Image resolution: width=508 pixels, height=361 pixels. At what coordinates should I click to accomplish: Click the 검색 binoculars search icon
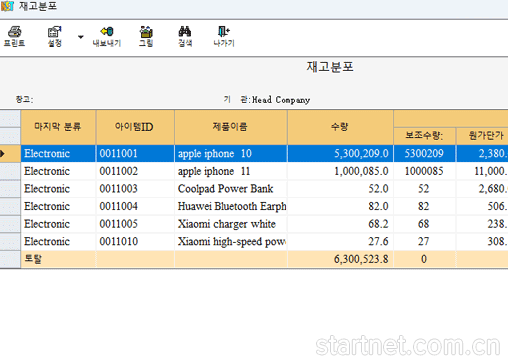click(x=185, y=31)
